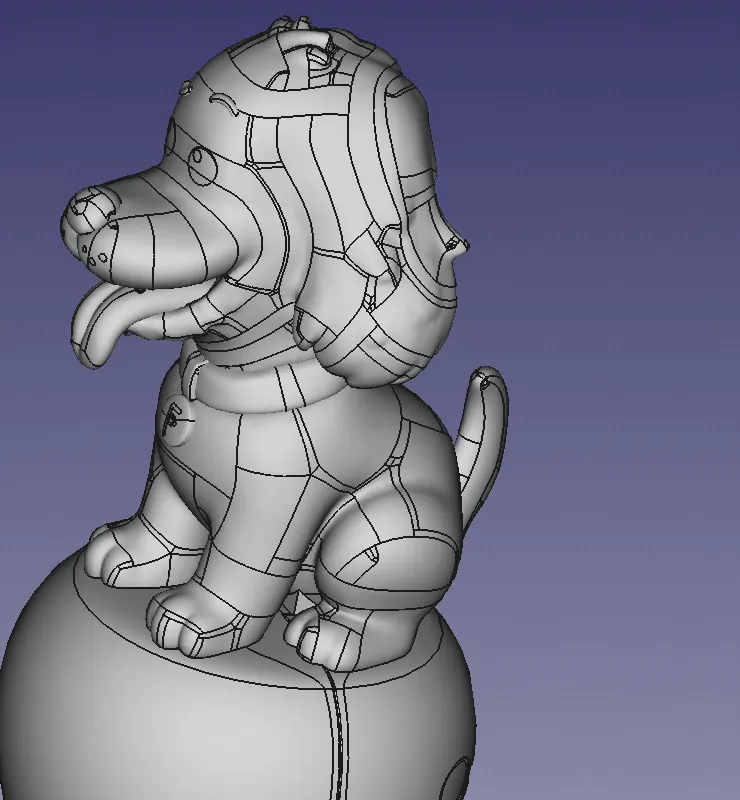This screenshot has height=800, width=740.
Task: Select the dog's front center paw
Action: point(190,612)
